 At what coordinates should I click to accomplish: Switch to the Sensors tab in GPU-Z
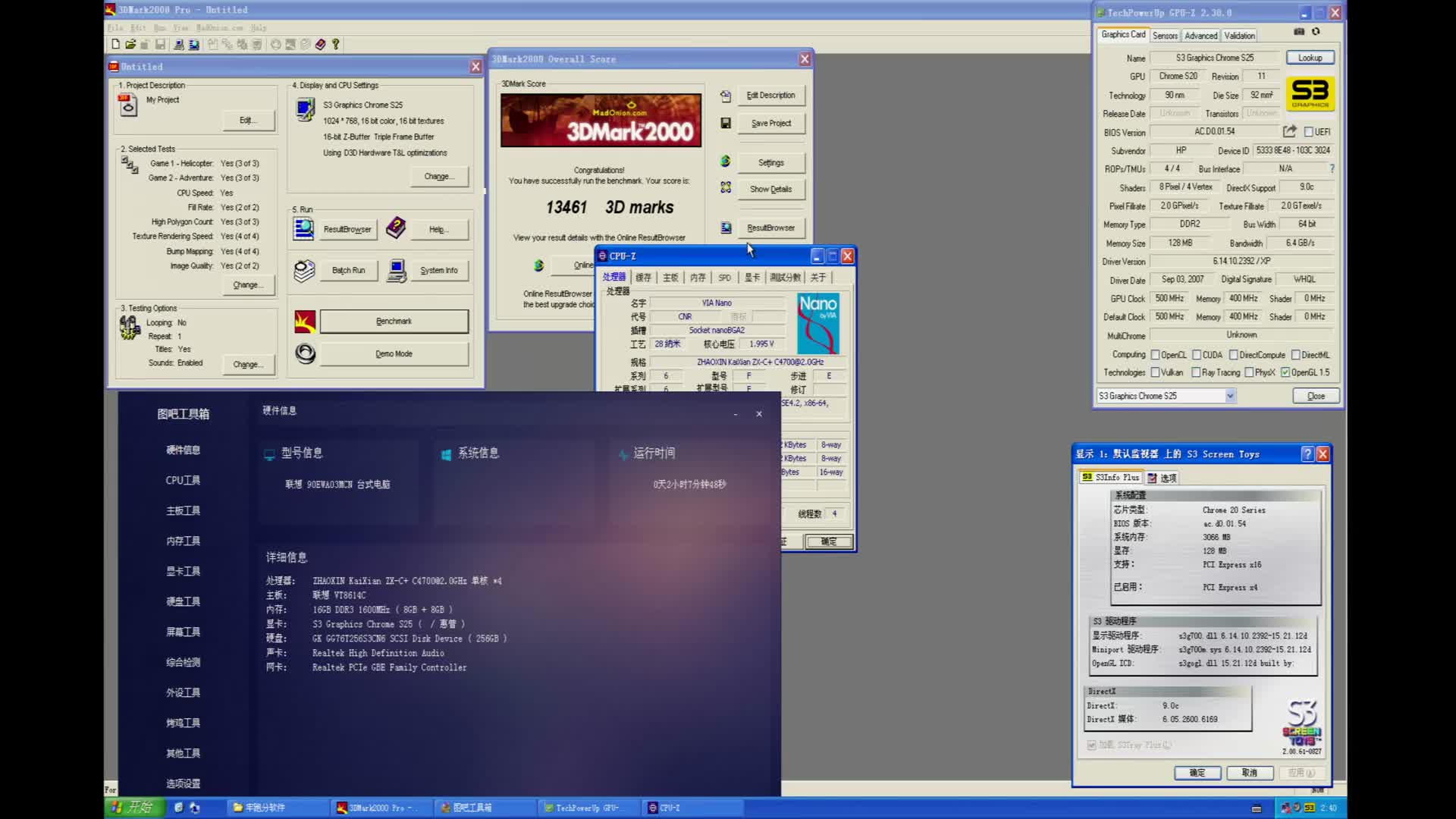(x=1166, y=36)
